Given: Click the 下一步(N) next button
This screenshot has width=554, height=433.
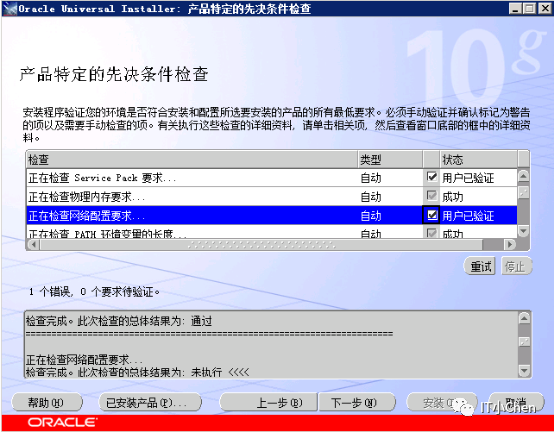Looking at the screenshot, I should [x=356, y=402].
